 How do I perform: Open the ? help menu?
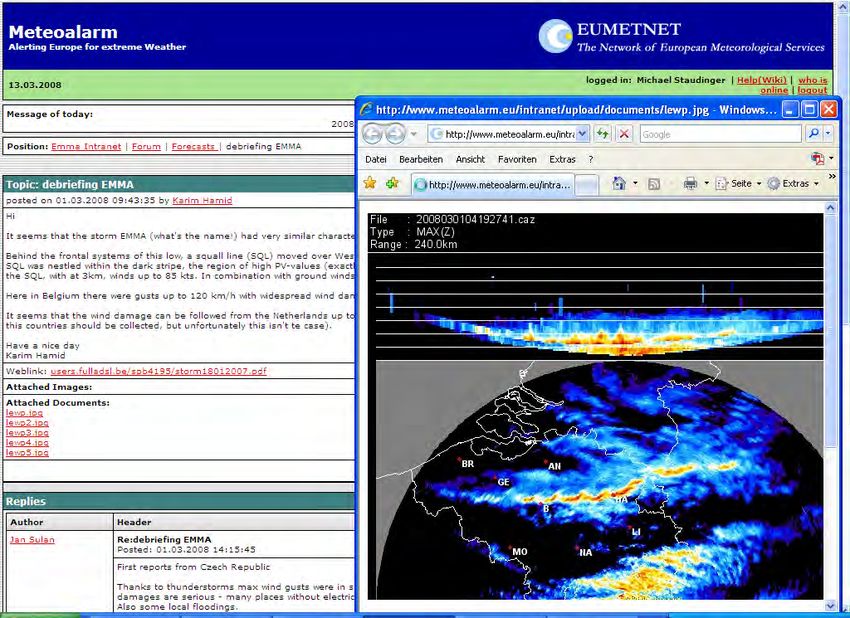591,159
